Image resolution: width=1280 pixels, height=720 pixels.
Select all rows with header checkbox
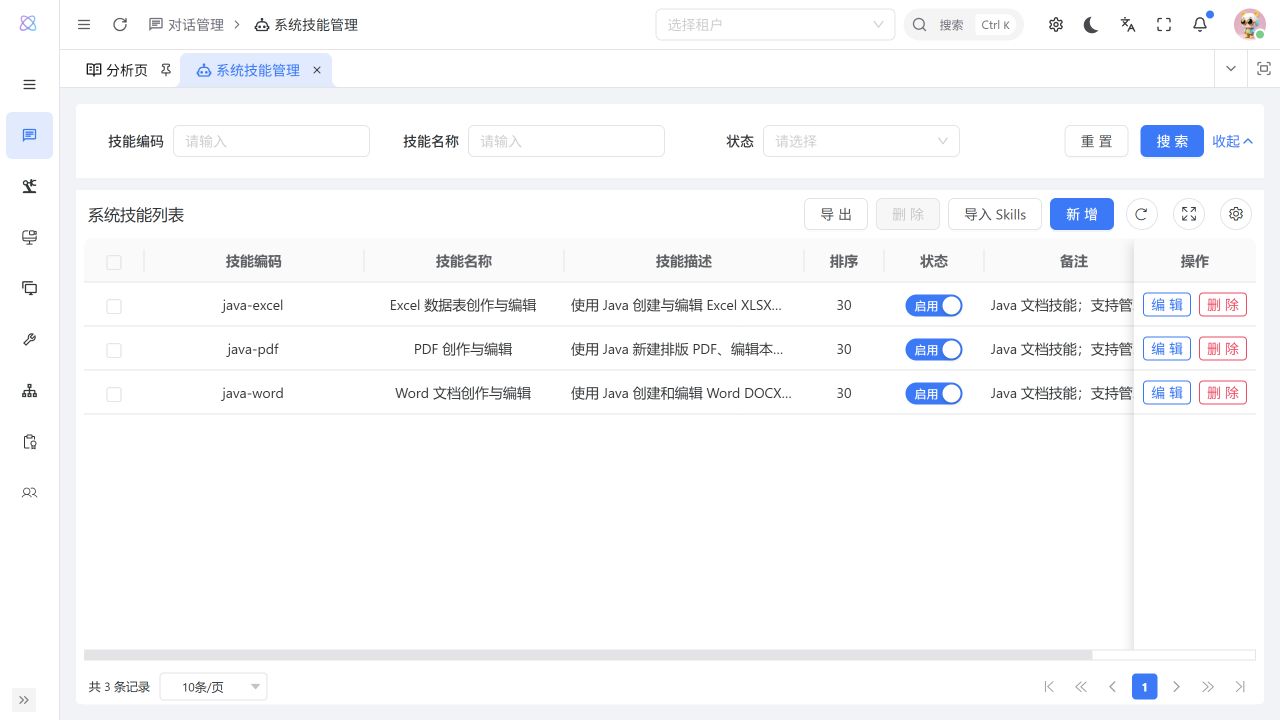point(114,262)
